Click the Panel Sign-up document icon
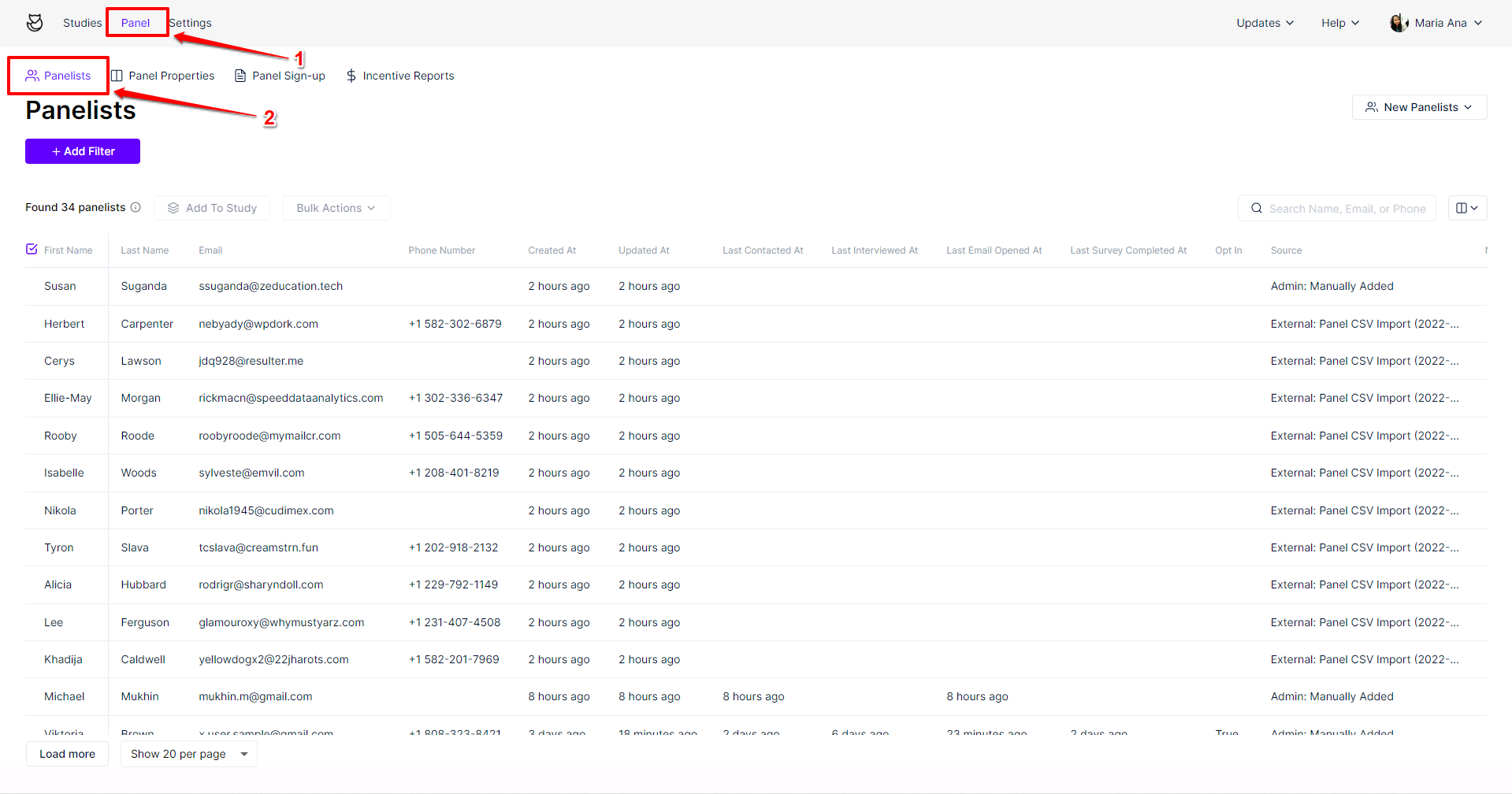 pos(240,76)
